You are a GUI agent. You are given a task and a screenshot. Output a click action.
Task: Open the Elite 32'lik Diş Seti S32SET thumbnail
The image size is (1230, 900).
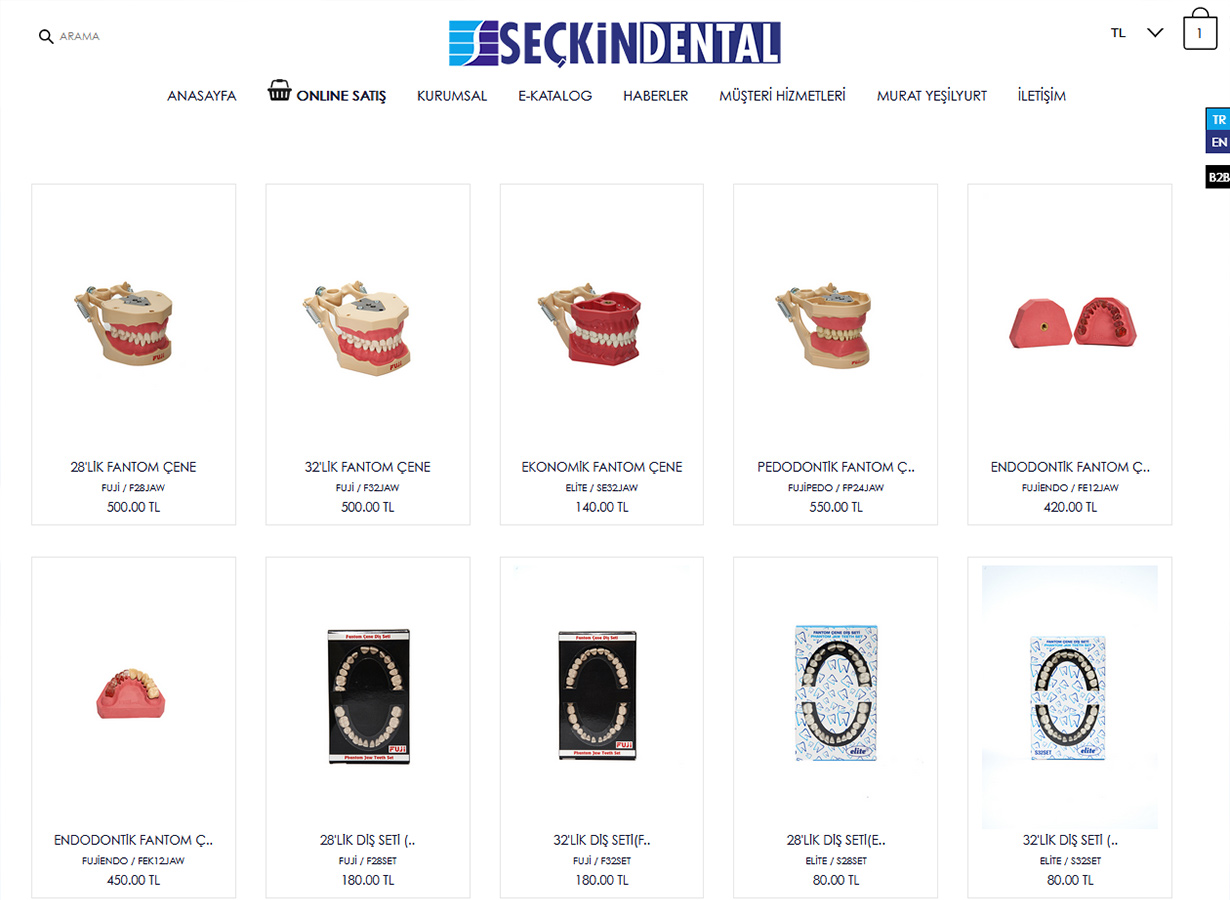pyautogui.click(x=1070, y=697)
